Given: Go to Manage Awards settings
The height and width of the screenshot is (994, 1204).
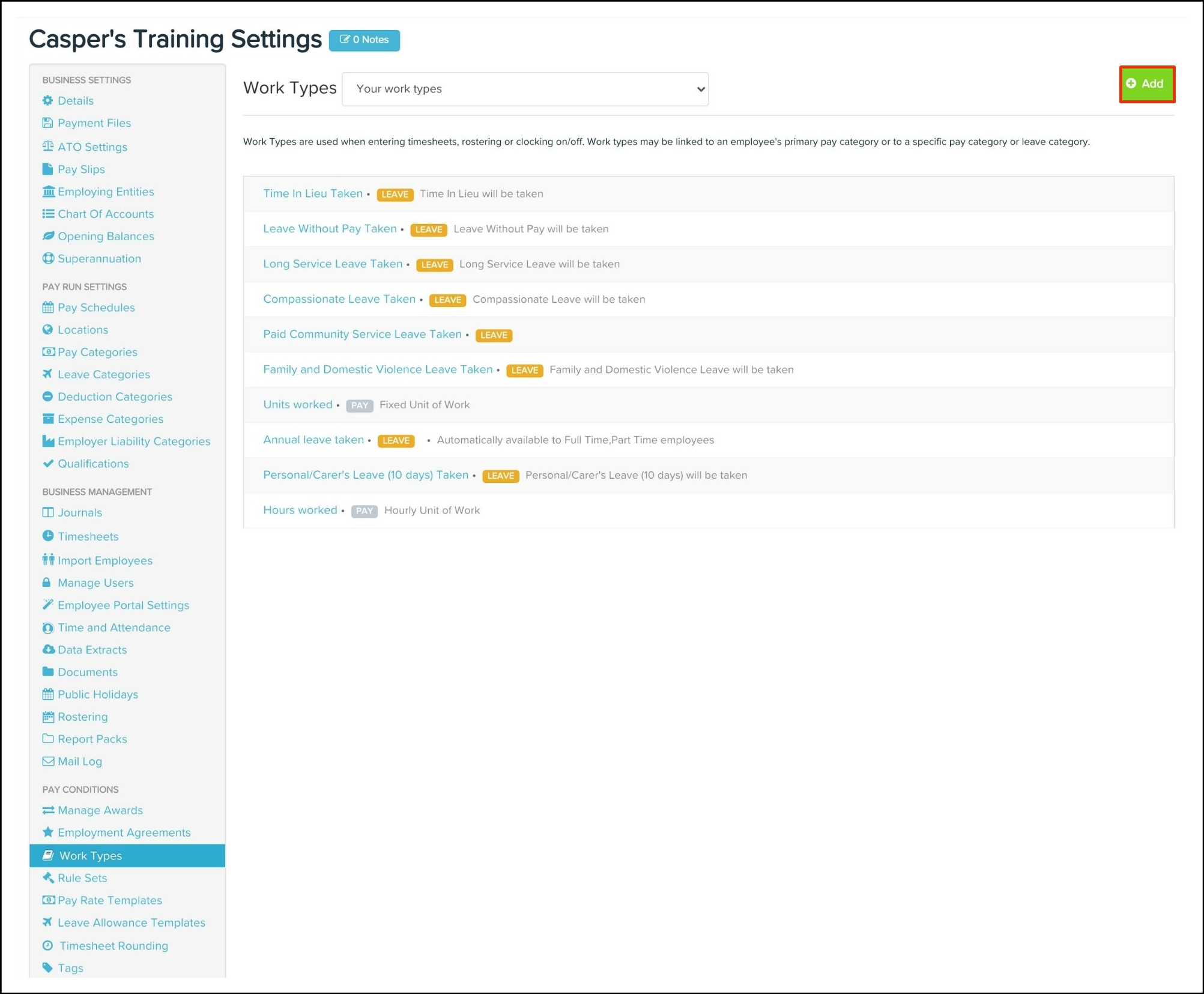Looking at the screenshot, I should tap(100, 810).
